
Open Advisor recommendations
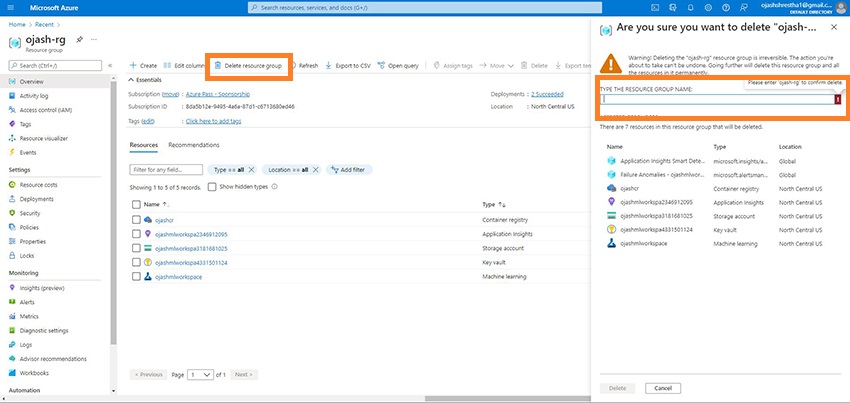tap(53, 359)
